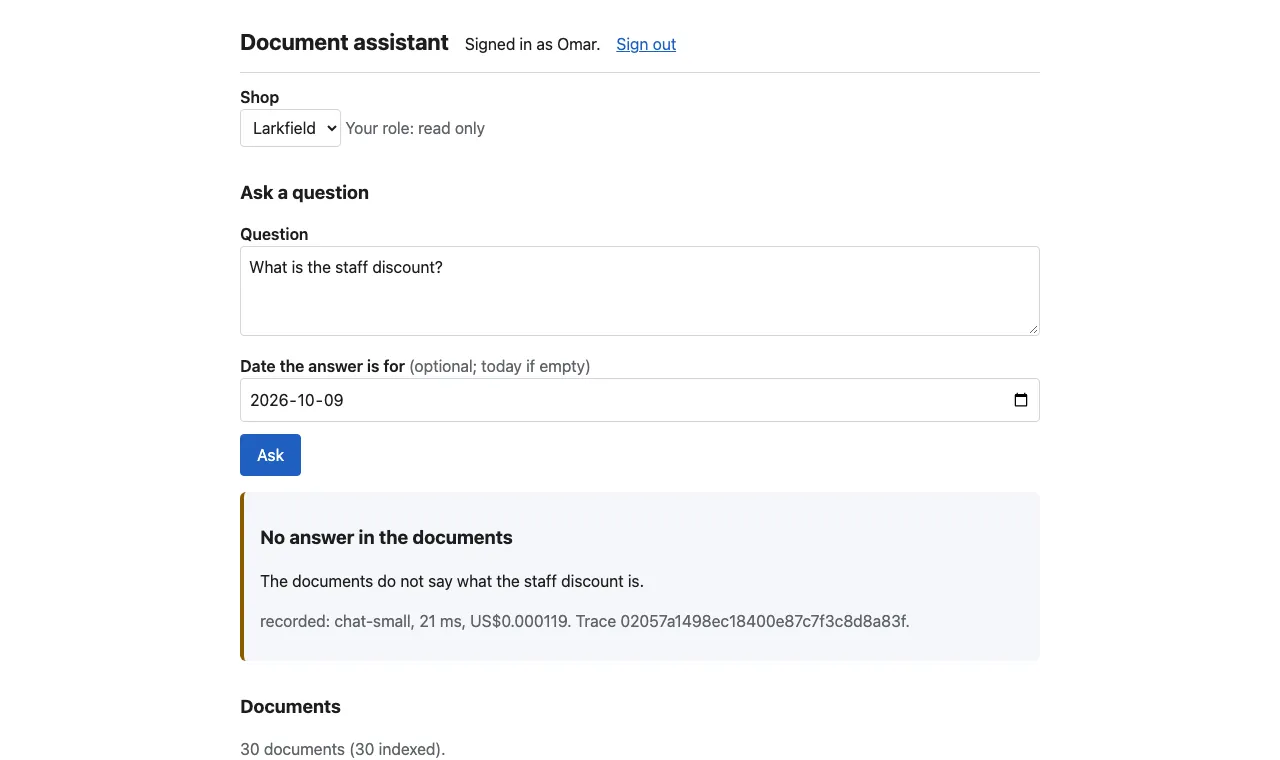Click the blue Ask button

pos(270,455)
